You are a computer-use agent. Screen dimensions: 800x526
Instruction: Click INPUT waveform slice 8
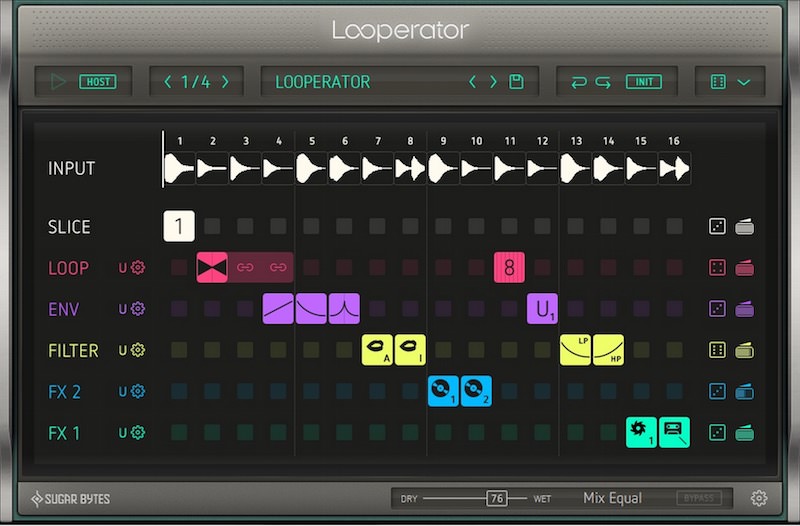[410, 168]
